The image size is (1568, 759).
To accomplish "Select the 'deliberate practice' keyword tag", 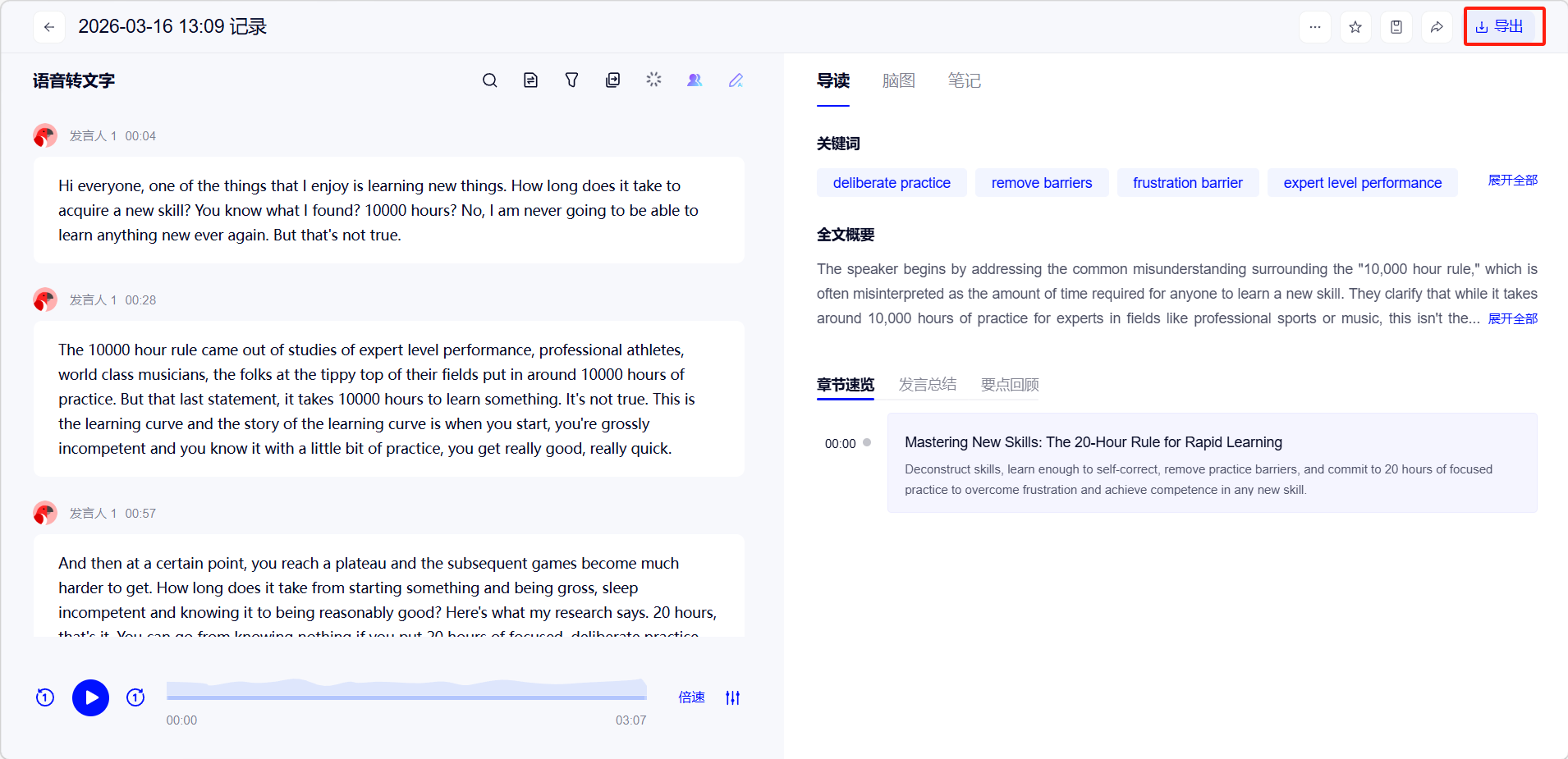I will [x=892, y=183].
